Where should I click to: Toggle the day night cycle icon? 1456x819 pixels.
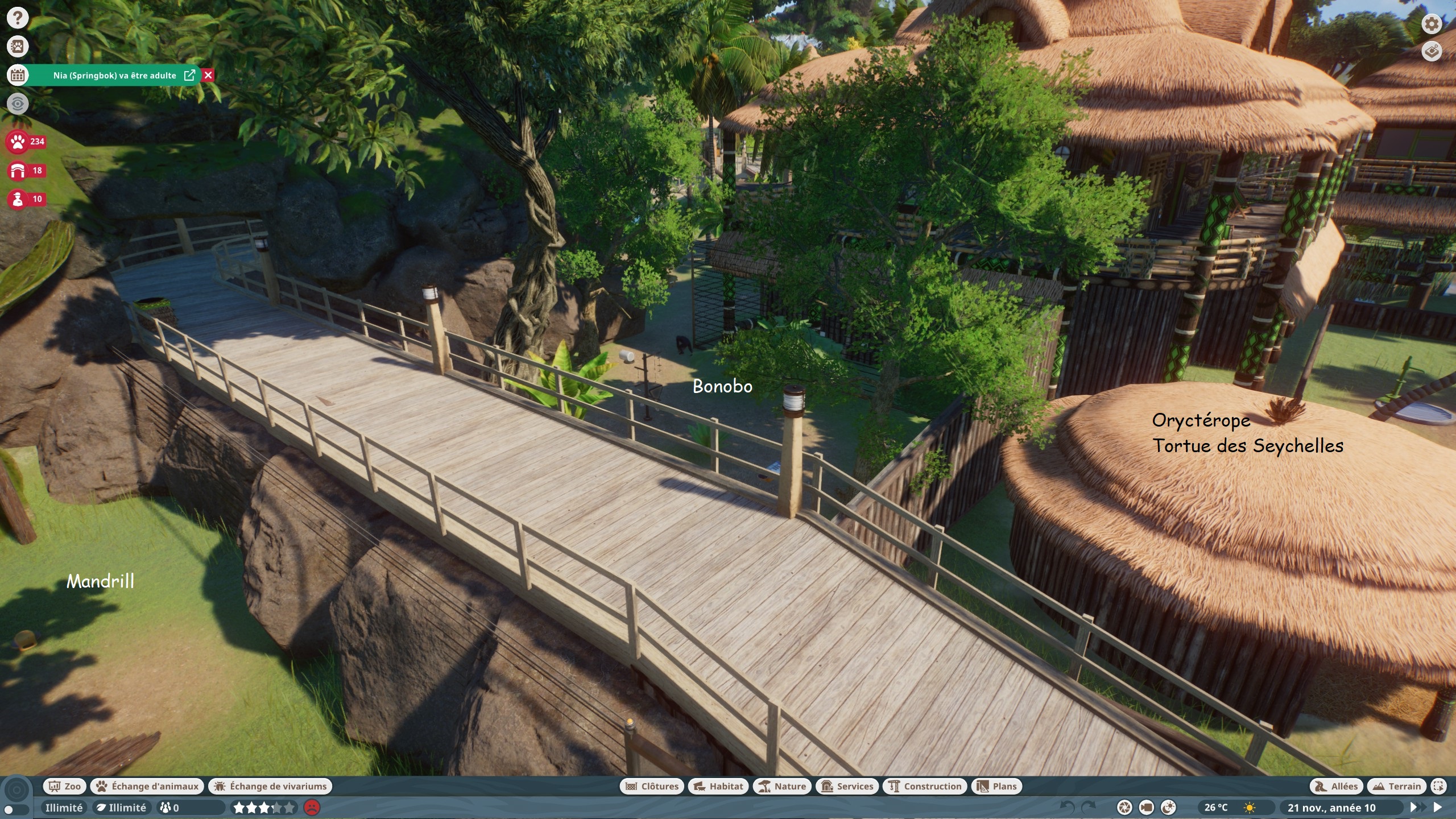1168,808
